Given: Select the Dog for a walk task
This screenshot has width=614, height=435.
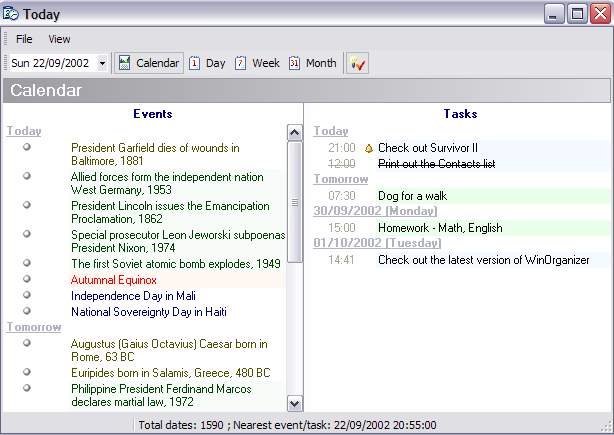Looking at the screenshot, I should (x=412, y=195).
